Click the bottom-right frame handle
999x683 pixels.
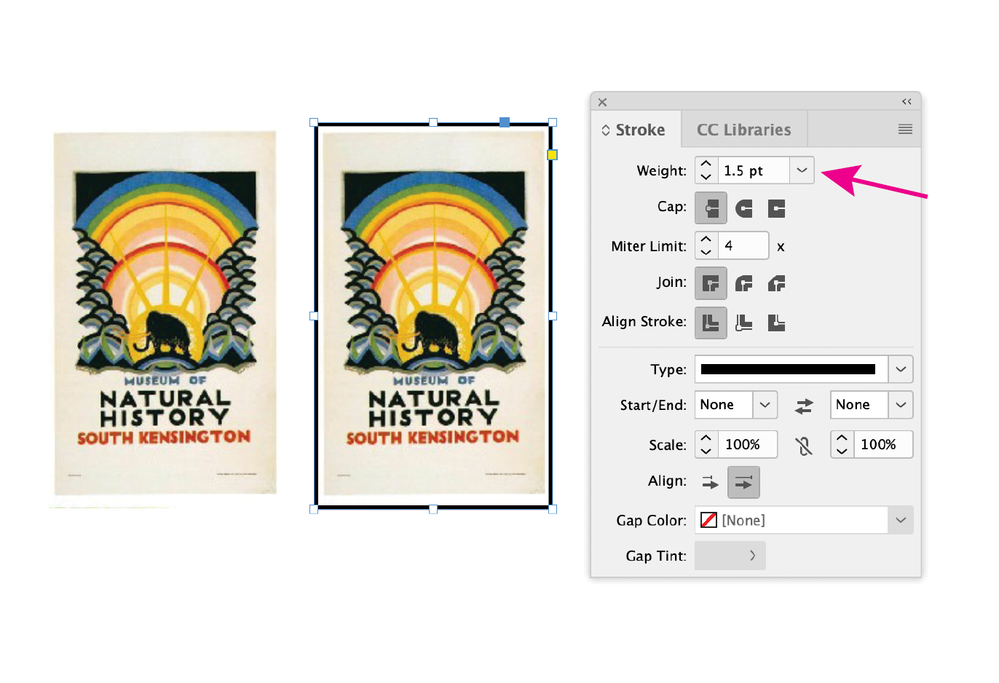coord(552,509)
